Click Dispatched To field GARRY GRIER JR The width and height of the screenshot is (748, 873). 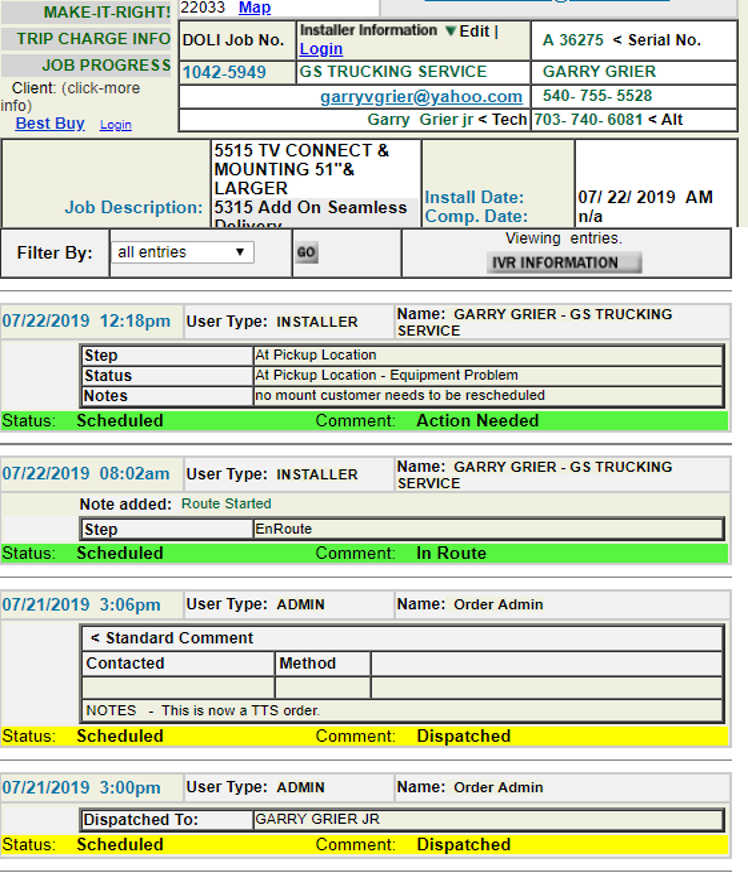(487, 820)
